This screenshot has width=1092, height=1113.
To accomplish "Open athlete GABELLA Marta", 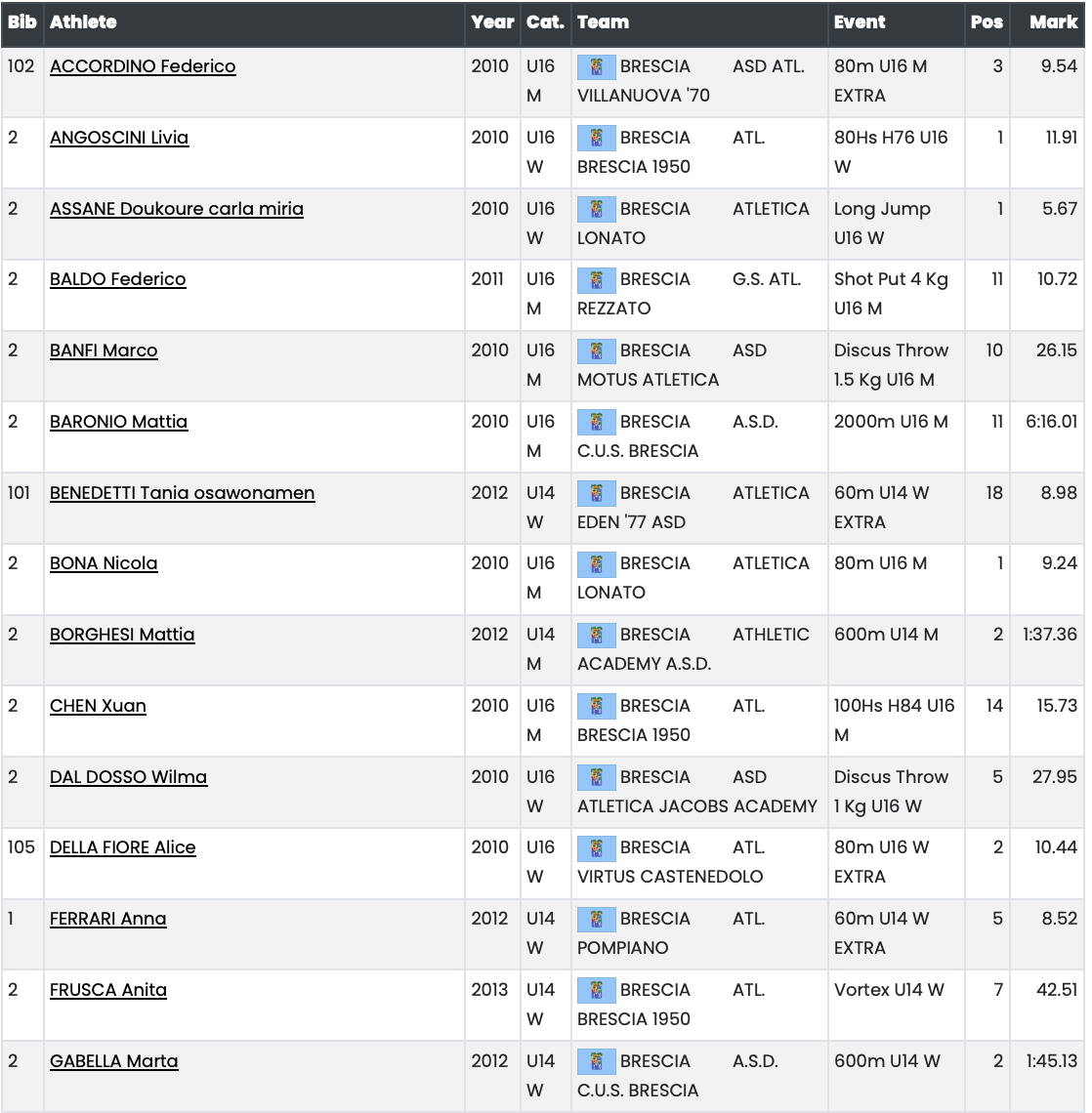I will tap(113, 1060).
